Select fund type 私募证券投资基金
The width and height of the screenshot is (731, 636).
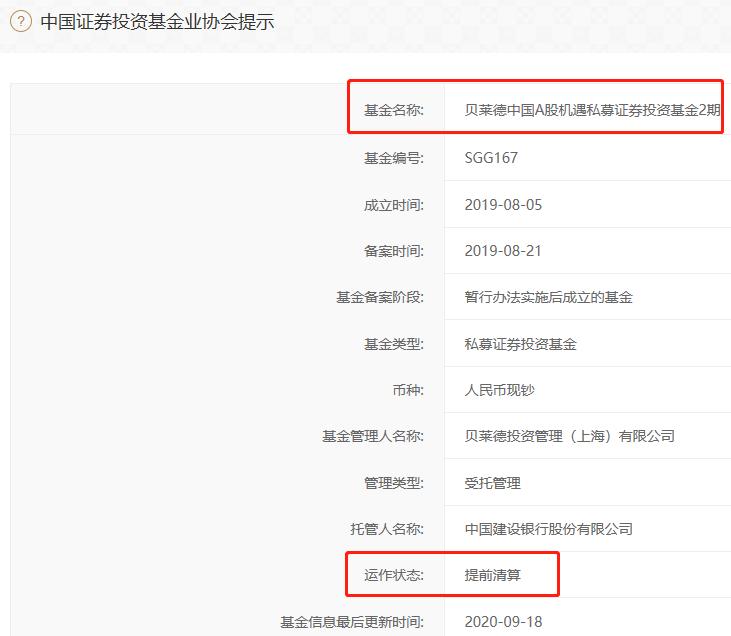(520, 344)
